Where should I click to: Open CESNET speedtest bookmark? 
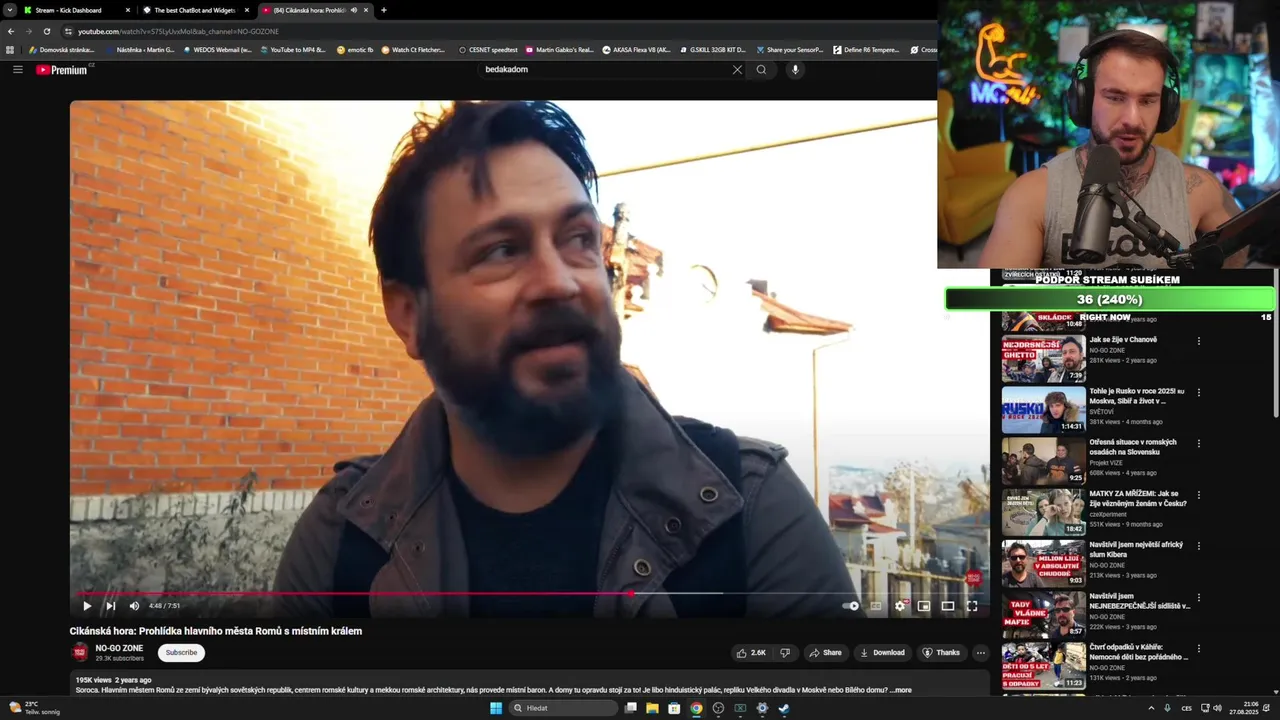[x=488, y=49]
